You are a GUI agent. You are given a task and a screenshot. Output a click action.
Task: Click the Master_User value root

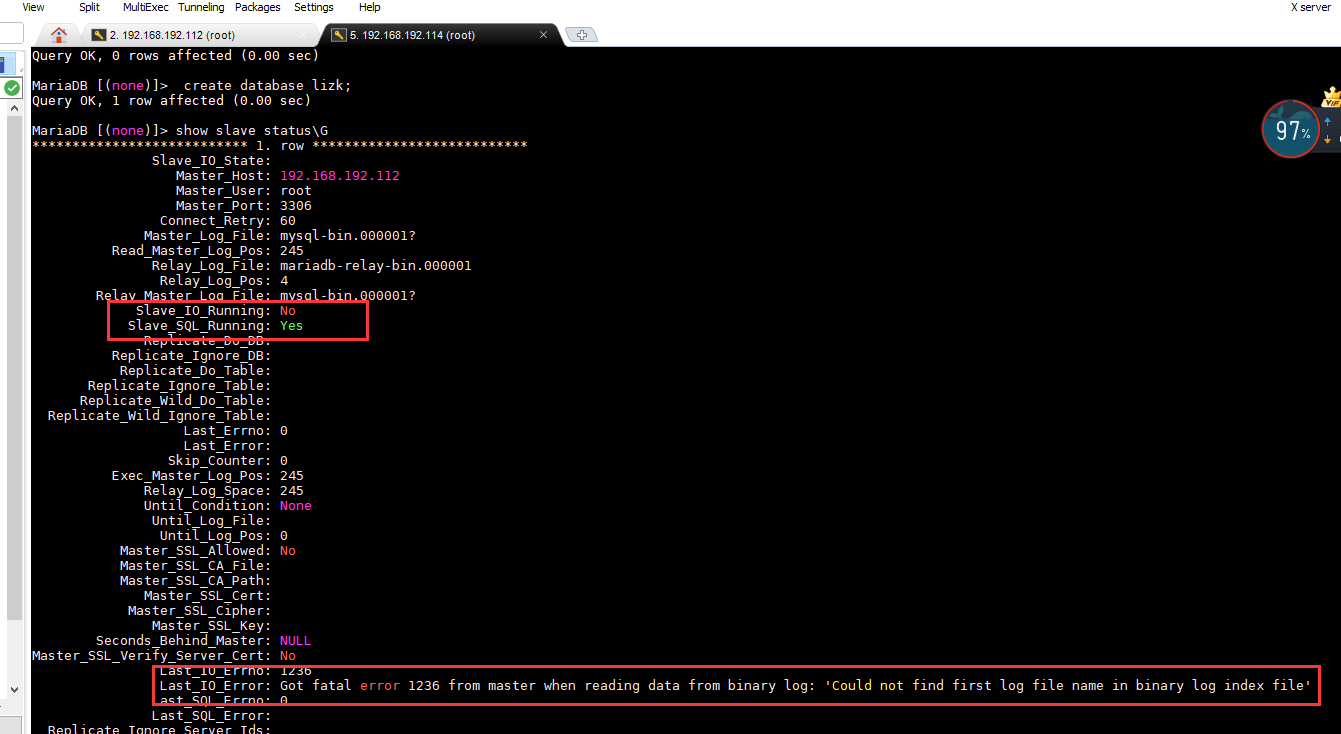296,191
